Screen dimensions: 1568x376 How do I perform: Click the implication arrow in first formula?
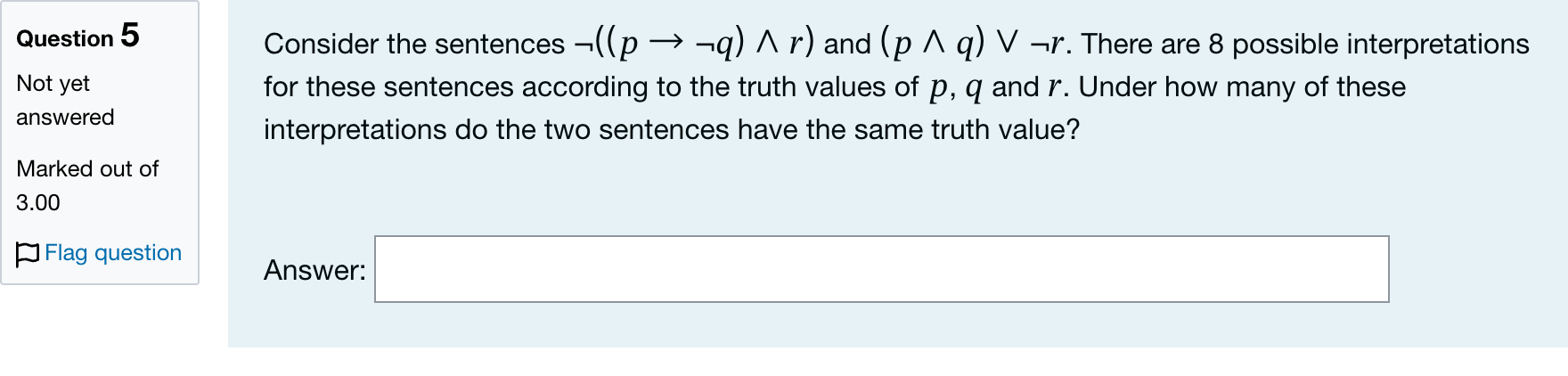666,43
